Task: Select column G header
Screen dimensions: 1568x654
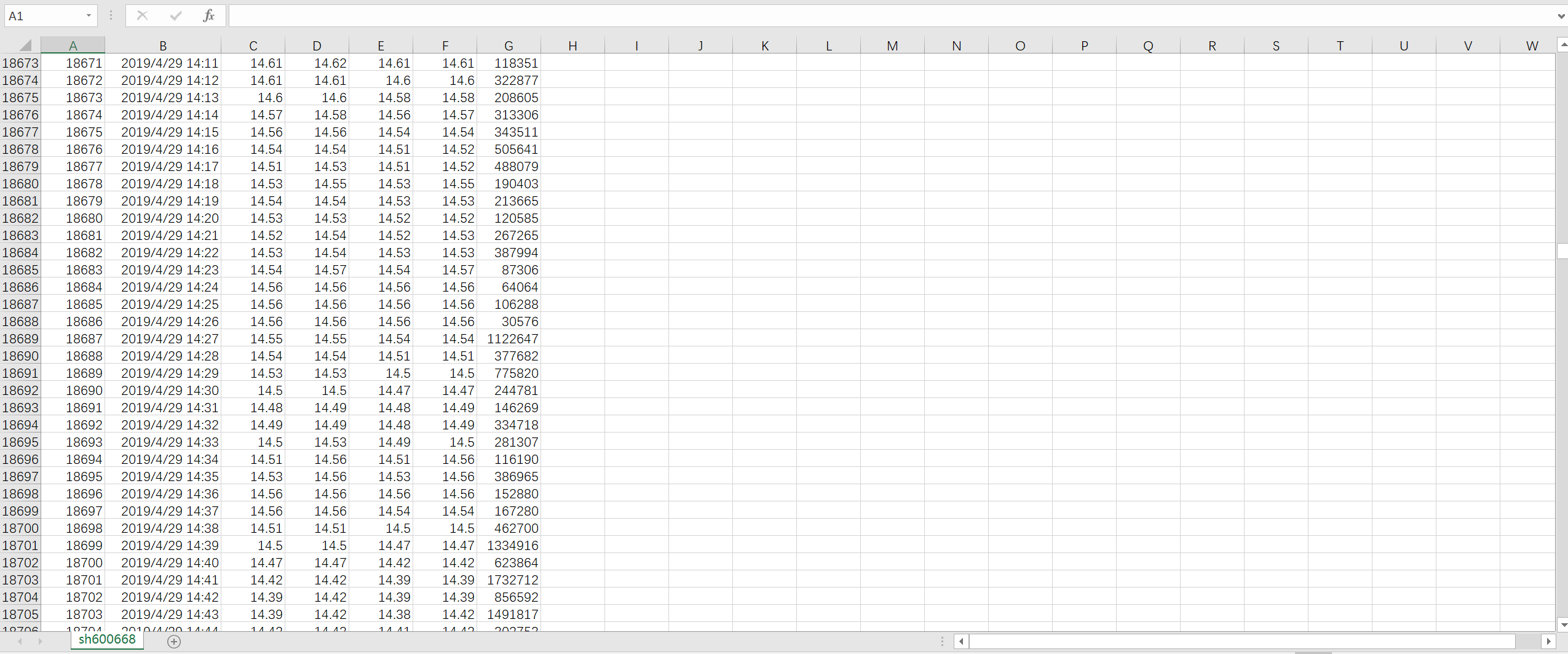Action: (x=509, y=46)
